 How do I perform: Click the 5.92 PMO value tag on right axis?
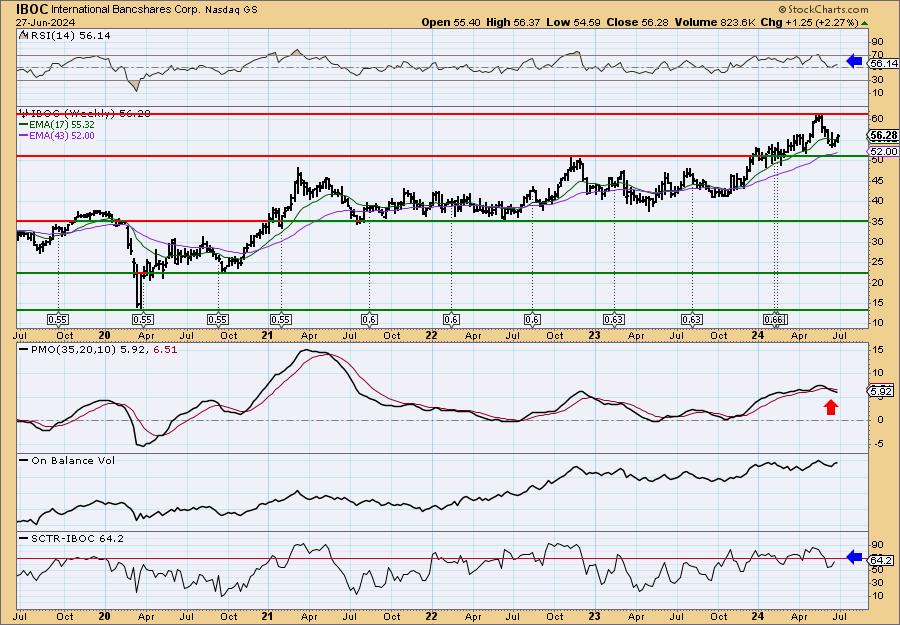point(882,391)
